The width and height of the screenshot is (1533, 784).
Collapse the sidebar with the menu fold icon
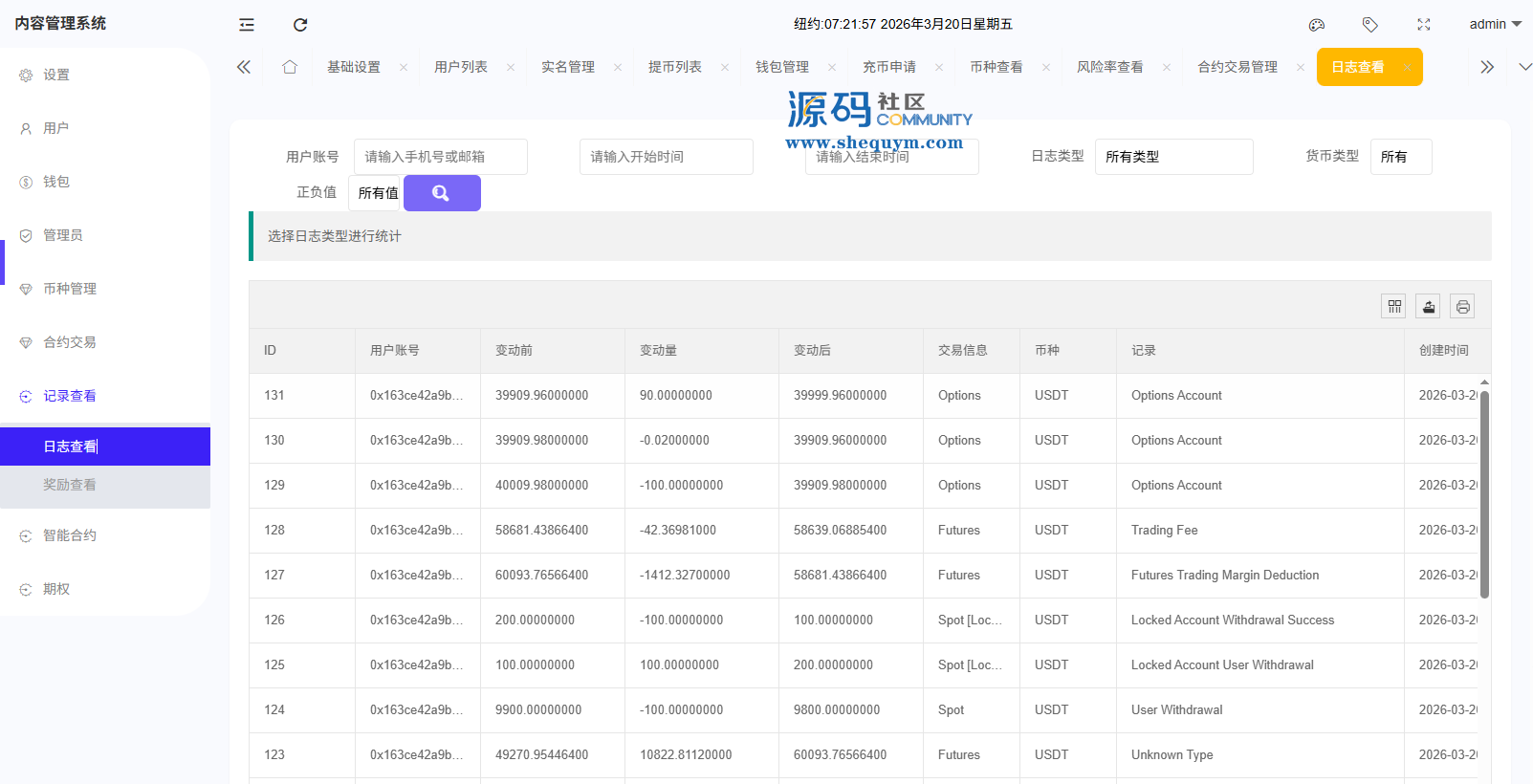click(247, 25)
